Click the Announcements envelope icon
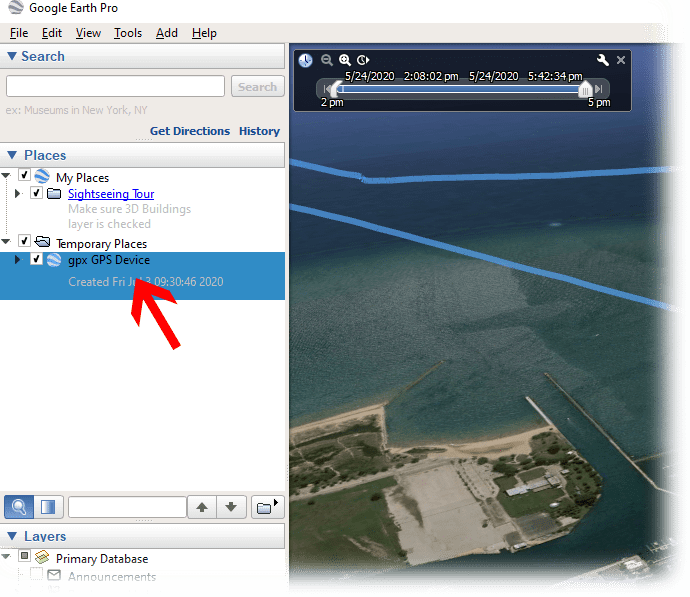690x597 pixels. click(54, 575)
